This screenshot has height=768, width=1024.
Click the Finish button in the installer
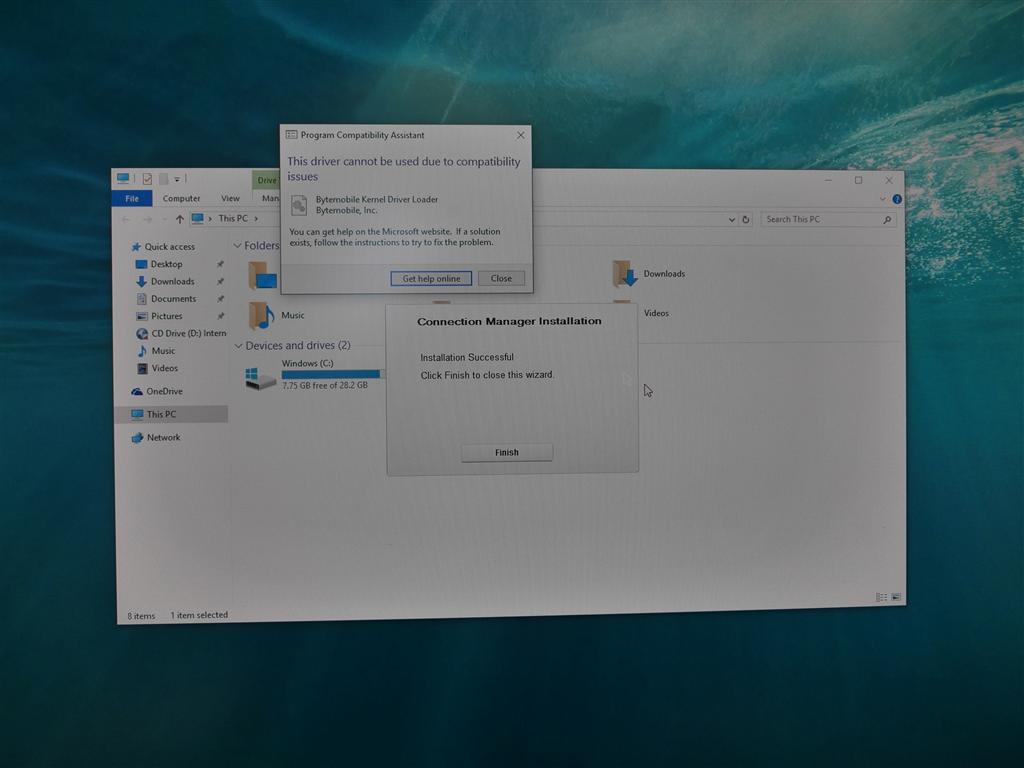tap(506, 452)
